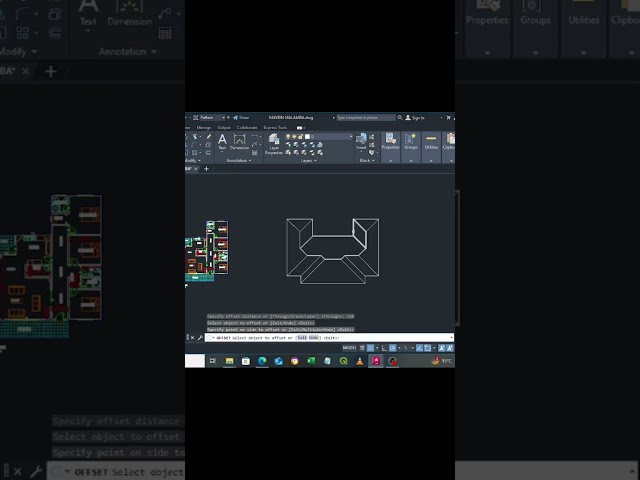Select the Linear dimension icon
The width and height of the screenshot is (640, 480).
pyautogui.click(x=255, y=137)
